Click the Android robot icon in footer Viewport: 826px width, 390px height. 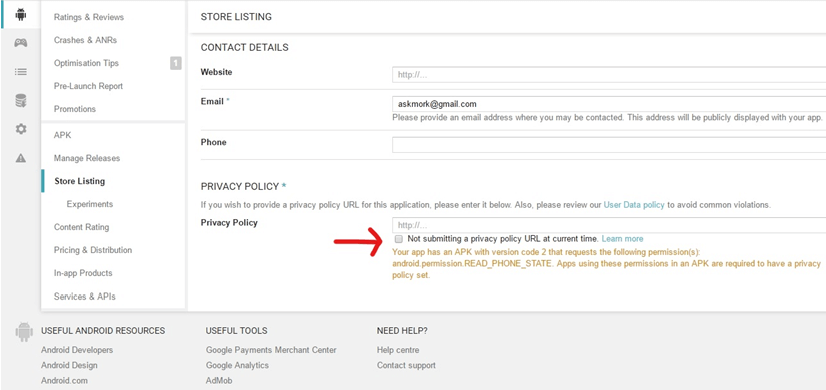click(x=24, y=332)
